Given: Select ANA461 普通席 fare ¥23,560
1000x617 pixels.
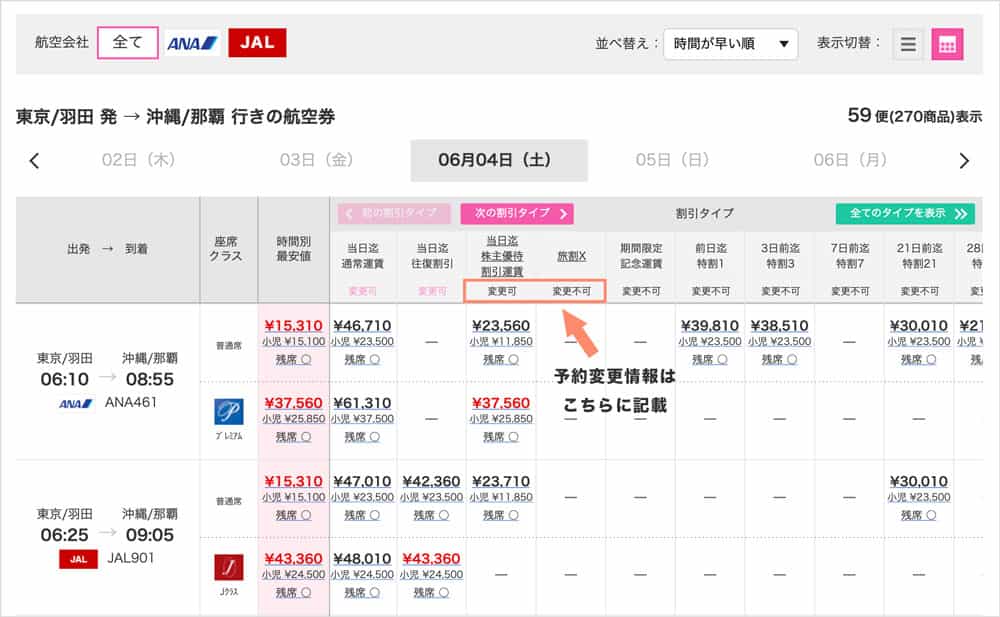Looking at the screenshot, I should click(501, 325).
